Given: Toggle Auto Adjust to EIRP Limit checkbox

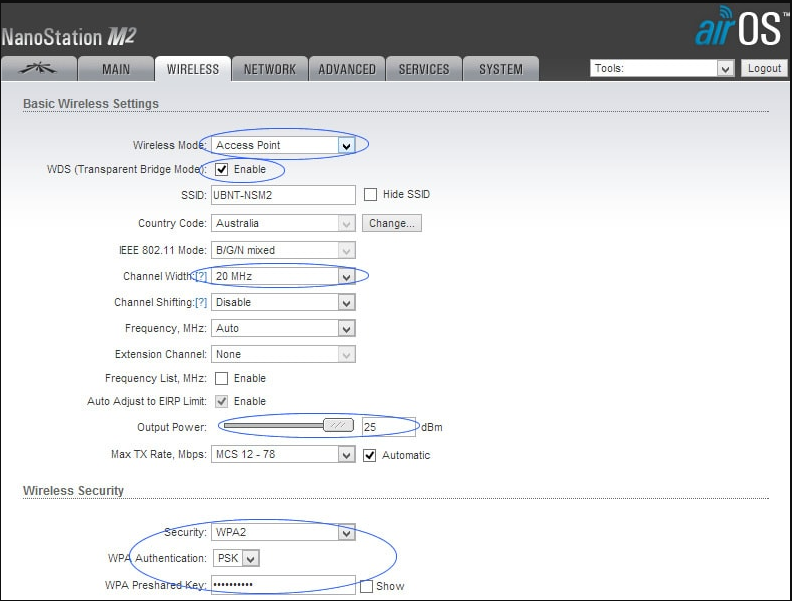Looking at the screenshot, I should (221, 402).
